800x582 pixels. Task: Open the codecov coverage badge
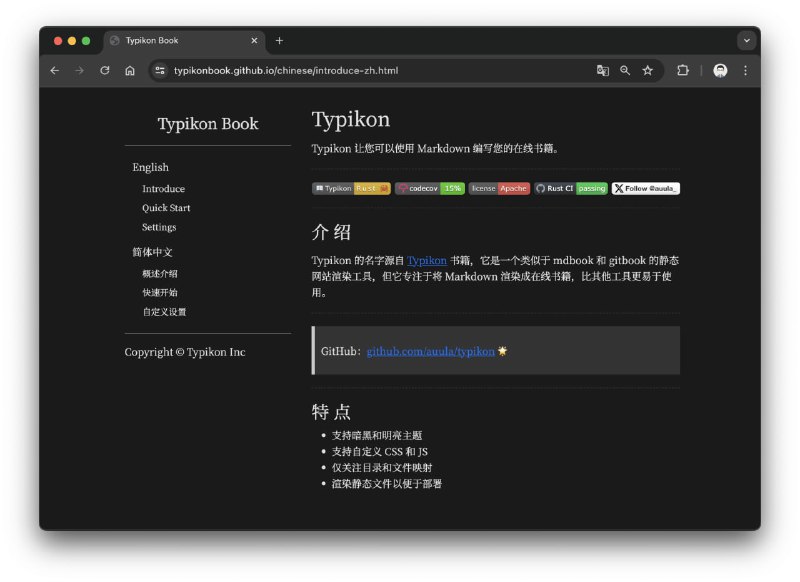[428, 188]
